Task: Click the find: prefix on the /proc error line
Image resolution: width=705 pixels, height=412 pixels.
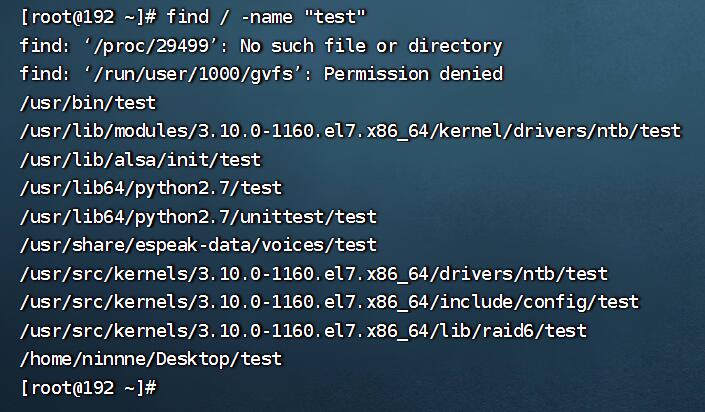Action: point(46,46)
